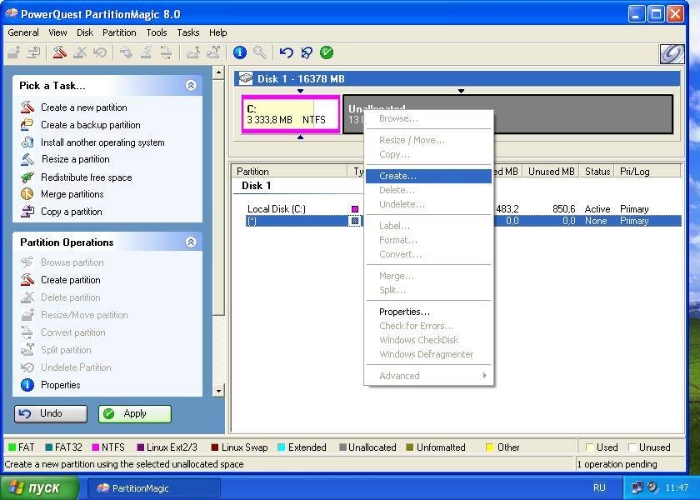The image size is (700, 500).
Task: Click the Redistribute free space icon
Action: (27, 177)
